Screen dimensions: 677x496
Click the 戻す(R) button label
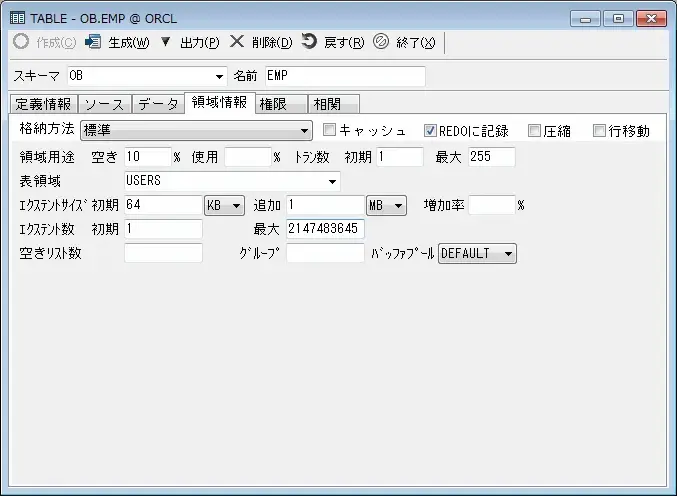[x=344, y=43]
